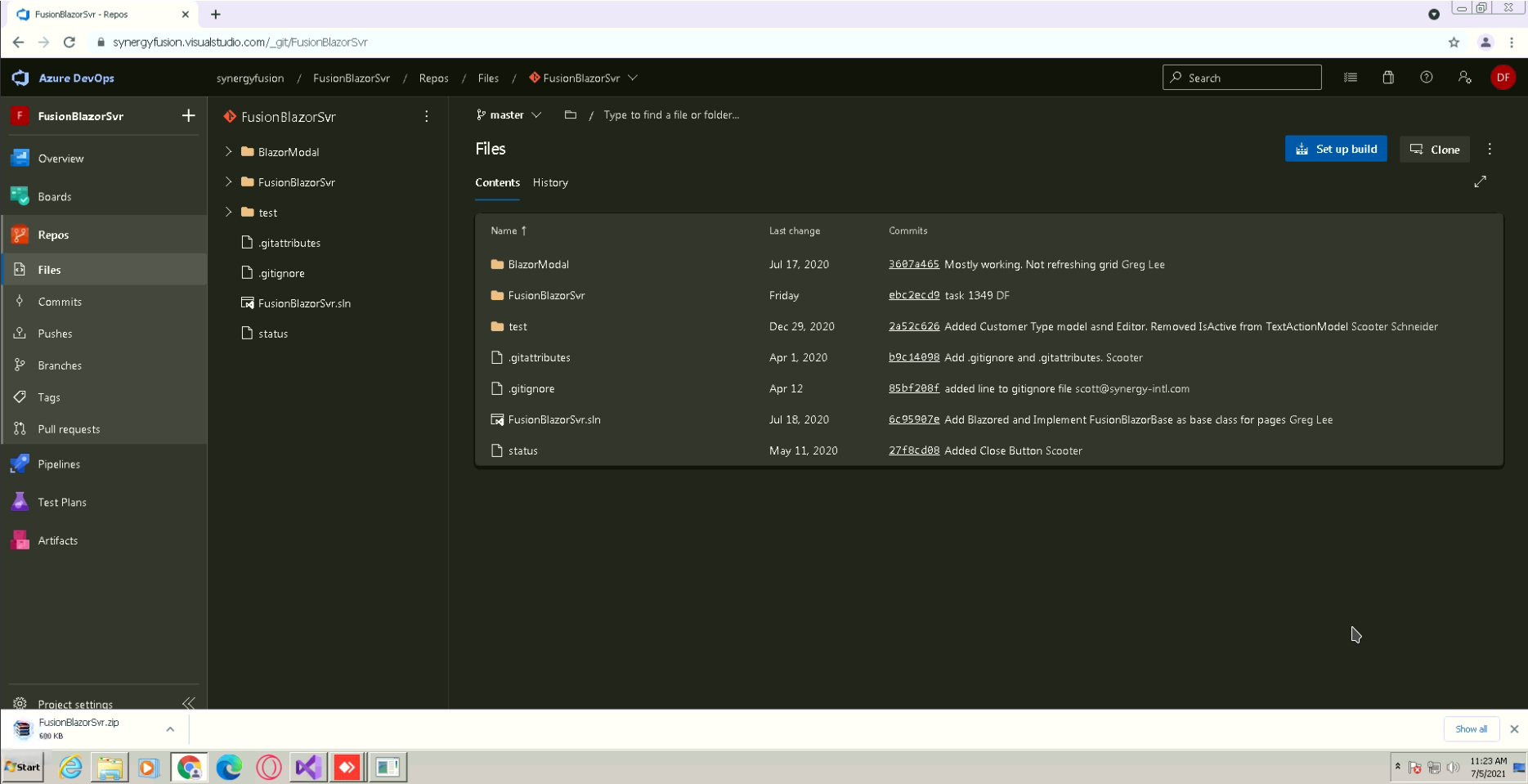Close the downloads bar
Image resolution: width=1528 pixels, height=784 pixels.
tap(1514, 729)
